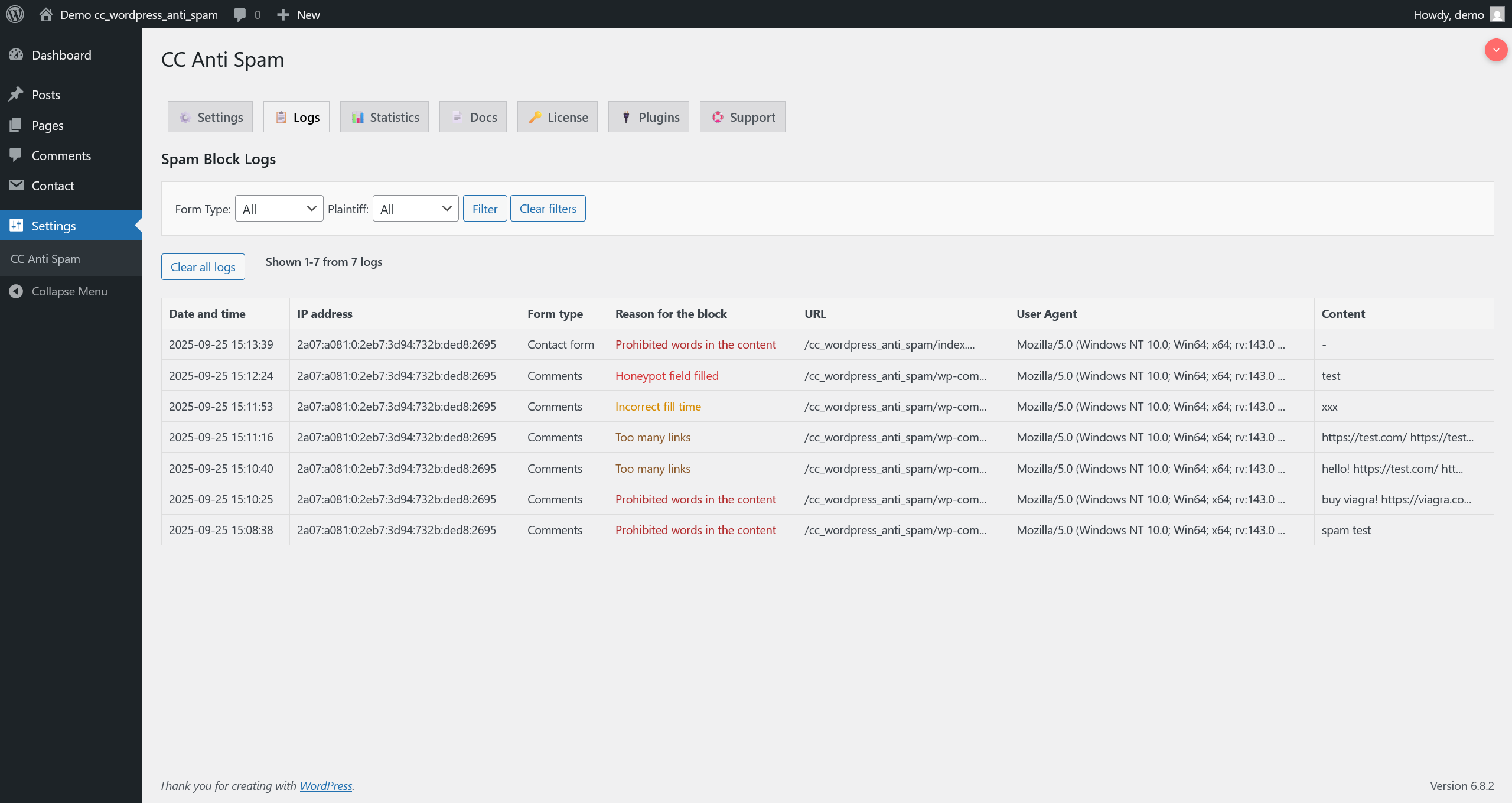
Task: Open the WordPress link in footer
Action: 325,785
